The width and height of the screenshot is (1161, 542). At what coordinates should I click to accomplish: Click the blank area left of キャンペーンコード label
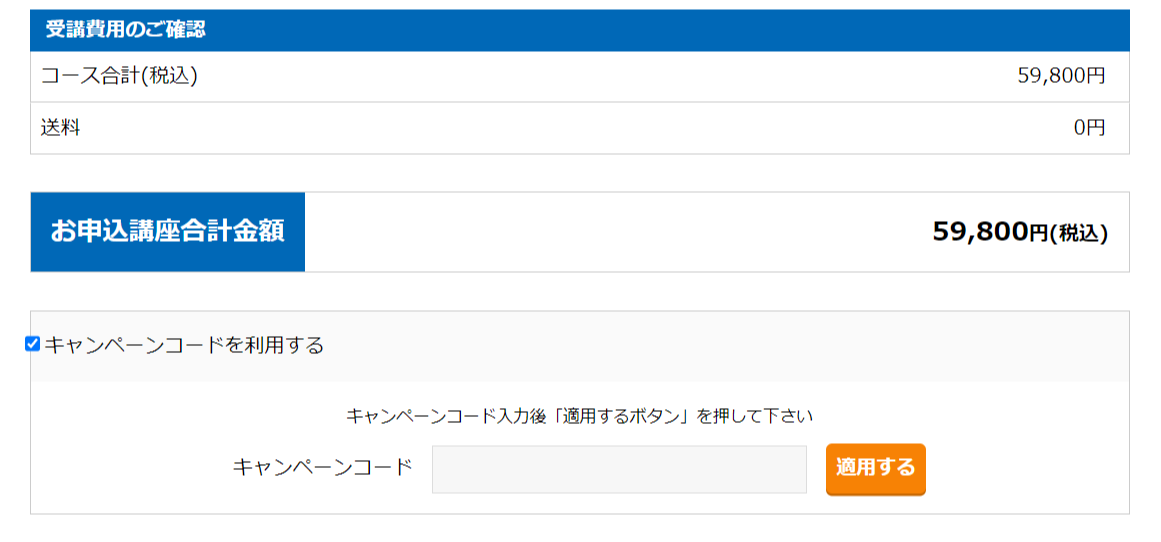(x=132, y=469)
